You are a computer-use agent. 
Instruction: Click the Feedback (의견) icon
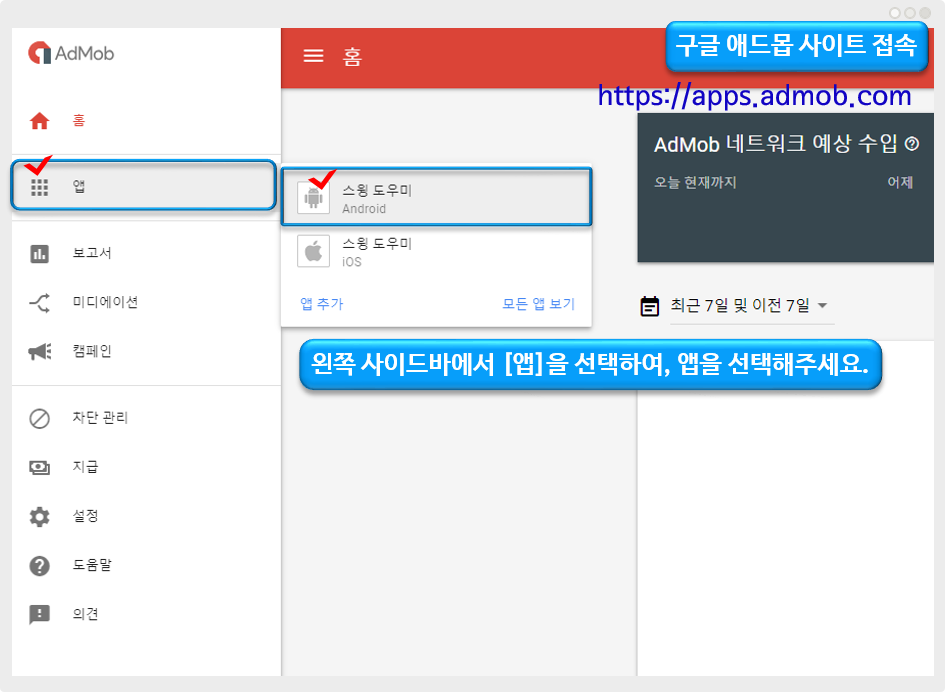coord(39,614)
